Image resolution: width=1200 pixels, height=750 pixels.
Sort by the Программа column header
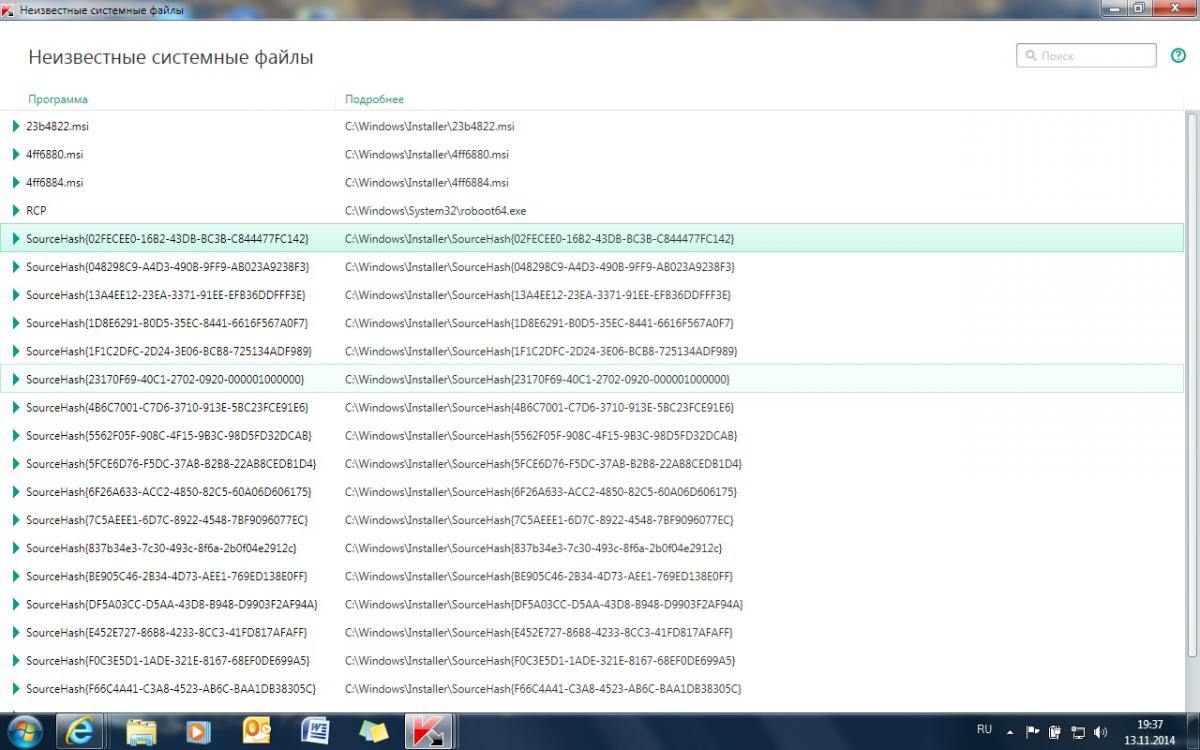tap(57, 99)
